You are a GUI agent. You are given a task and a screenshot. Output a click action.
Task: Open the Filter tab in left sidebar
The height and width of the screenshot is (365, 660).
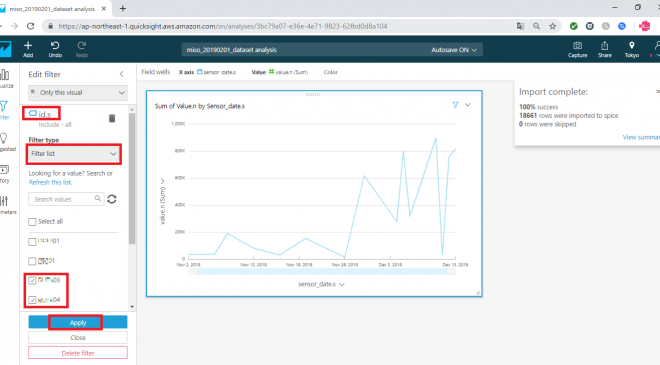(x=4, y=110)
